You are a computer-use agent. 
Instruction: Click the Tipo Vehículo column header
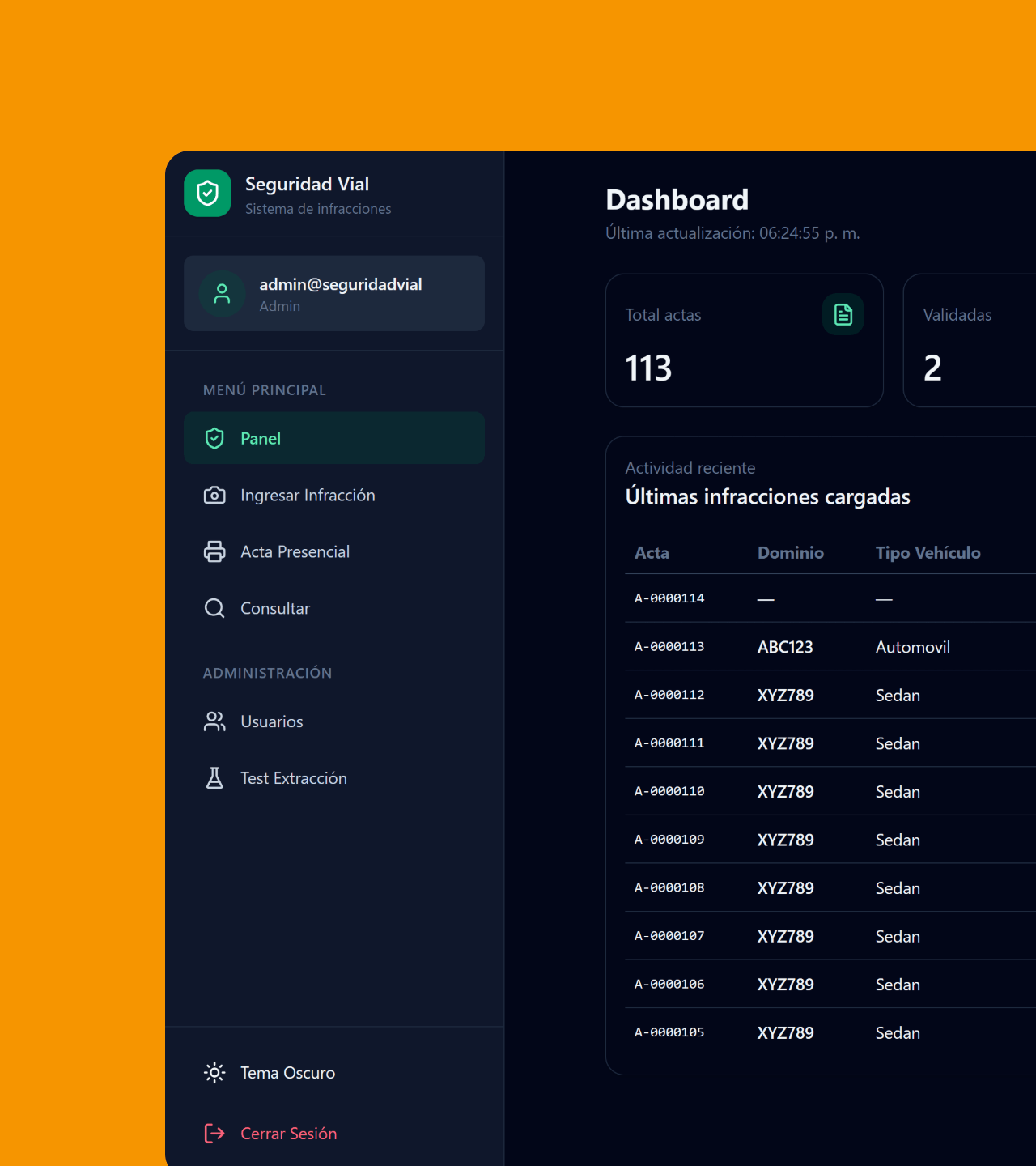point(928,553)
